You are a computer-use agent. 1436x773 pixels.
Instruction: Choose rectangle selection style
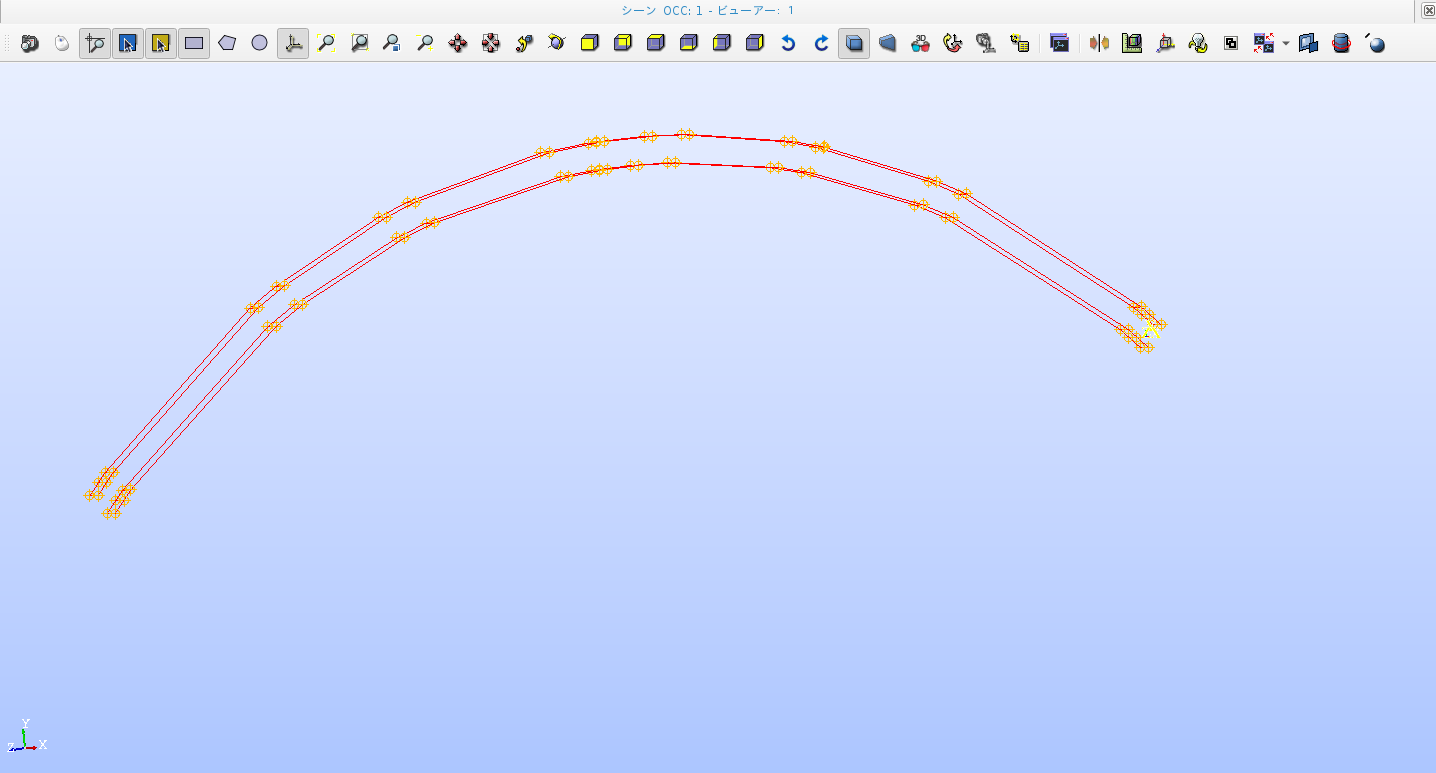point(194,43)
